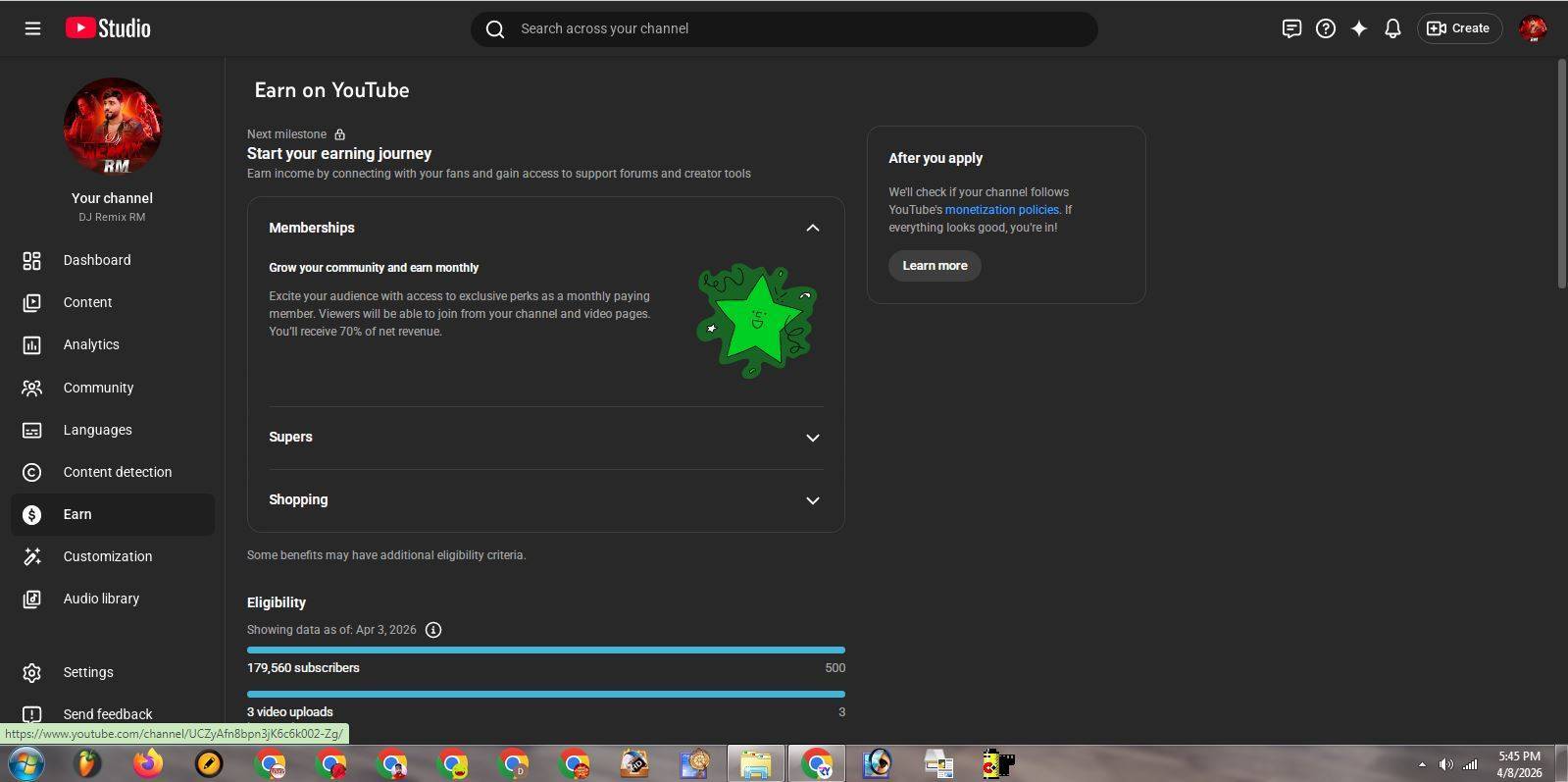Click the subscribers progress bar
Image resolution: width=1568 pixels, height=782 pixels.
(545, 650)
